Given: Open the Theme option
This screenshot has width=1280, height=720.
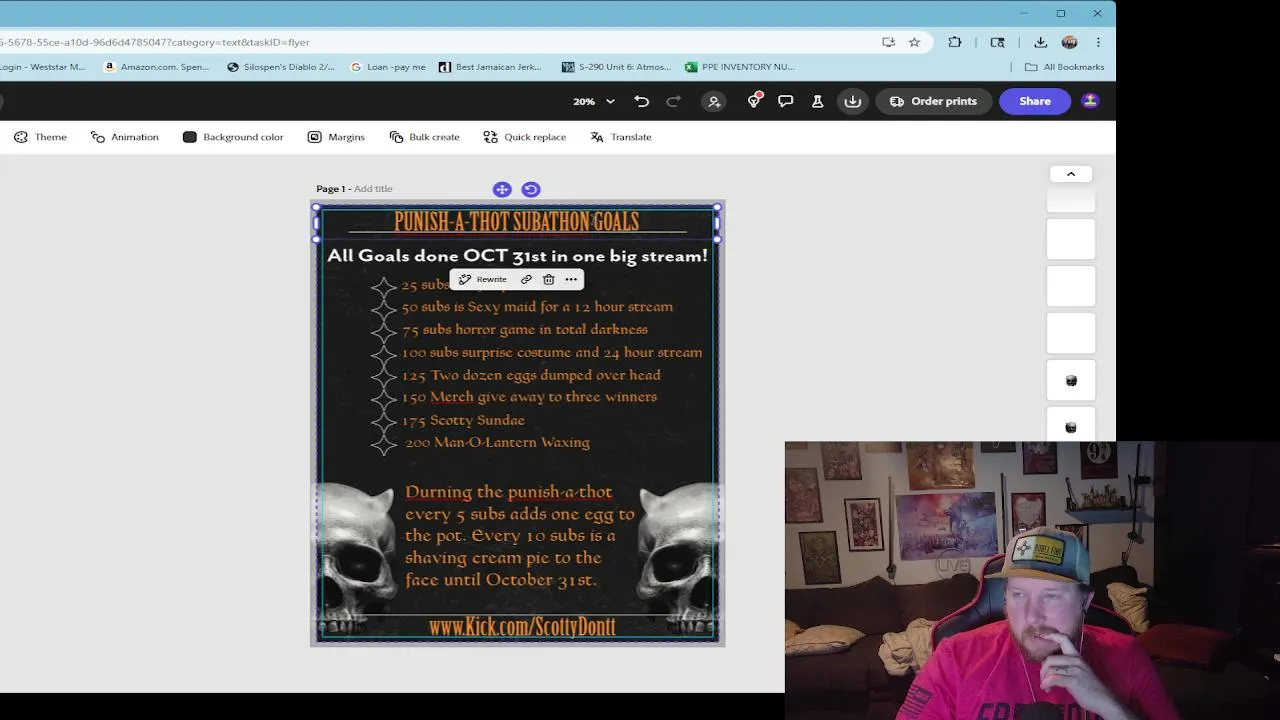Looking at the screenshot, I should [40, 137].
